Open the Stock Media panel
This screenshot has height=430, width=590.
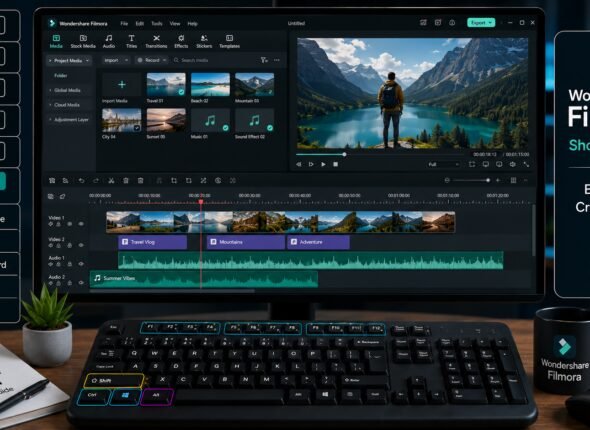(83, 41)
